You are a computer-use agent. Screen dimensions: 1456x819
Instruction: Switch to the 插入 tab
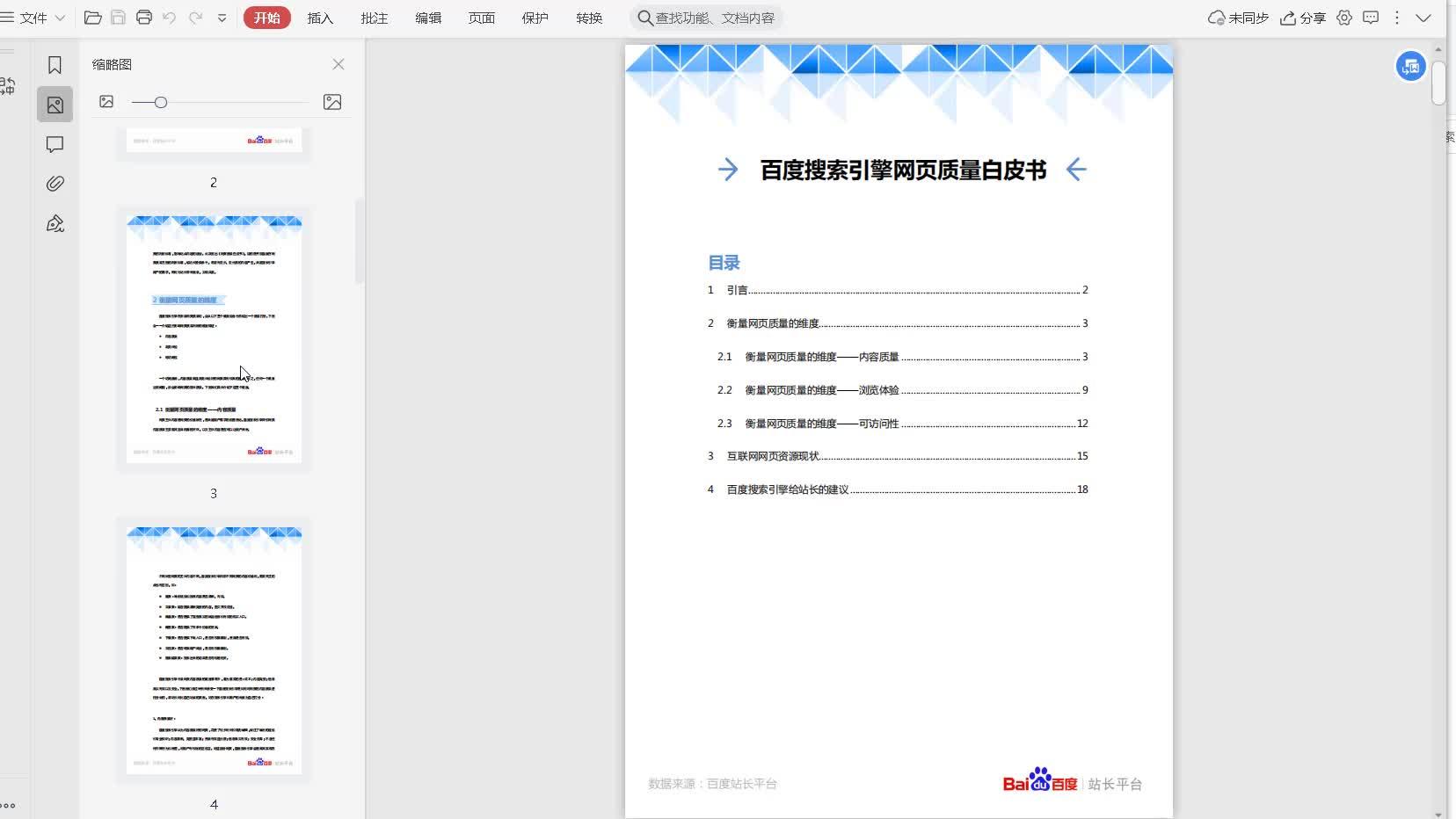(320, 18)
